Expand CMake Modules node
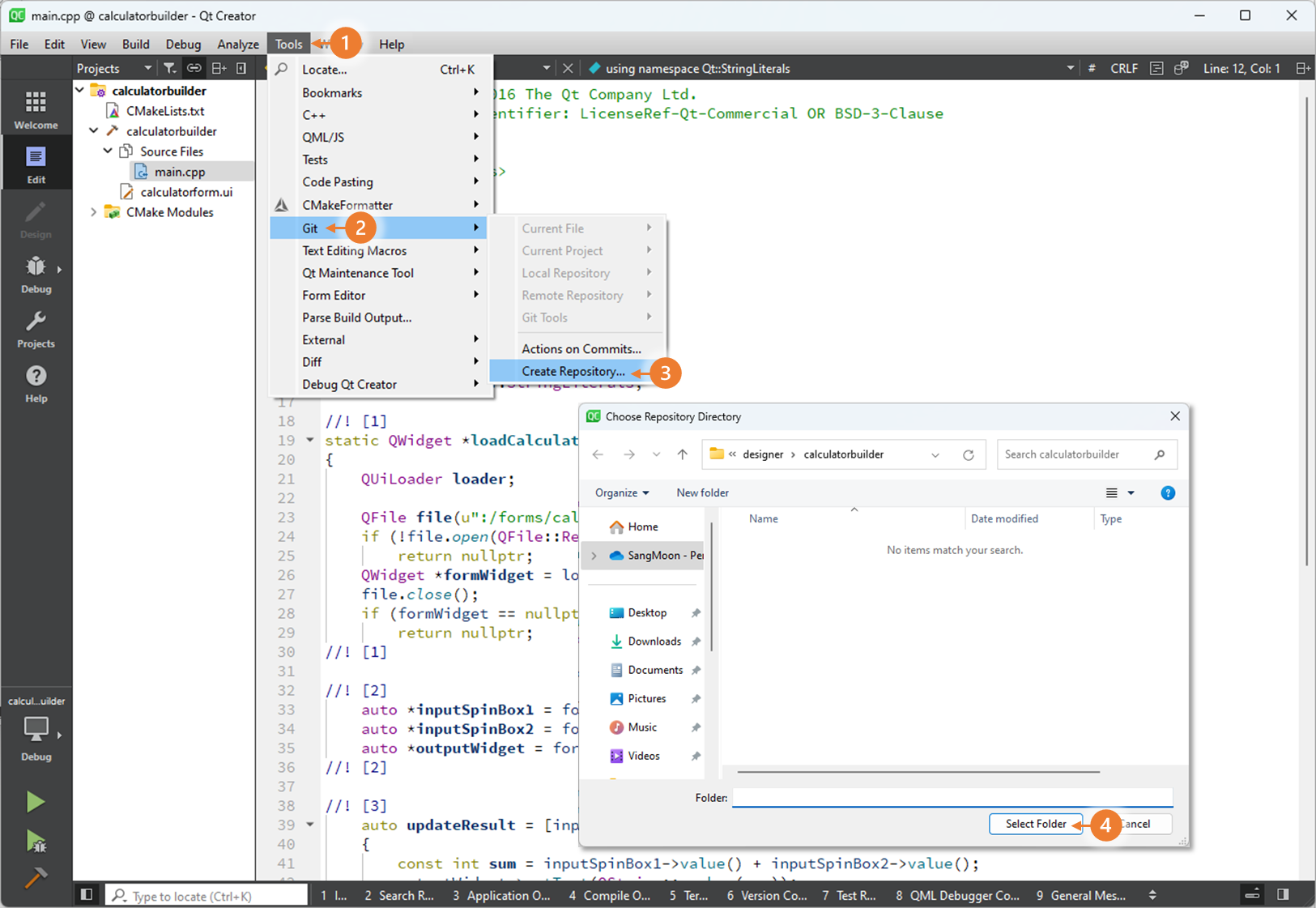This screenshot has width=1316, height=908. [x=94, y=212]
